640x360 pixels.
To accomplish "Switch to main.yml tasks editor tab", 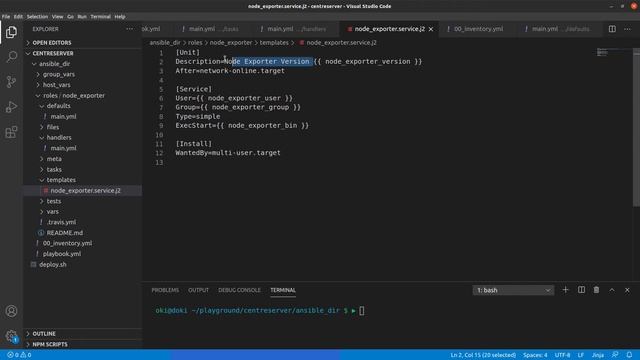I will click(x=213, y=29).
